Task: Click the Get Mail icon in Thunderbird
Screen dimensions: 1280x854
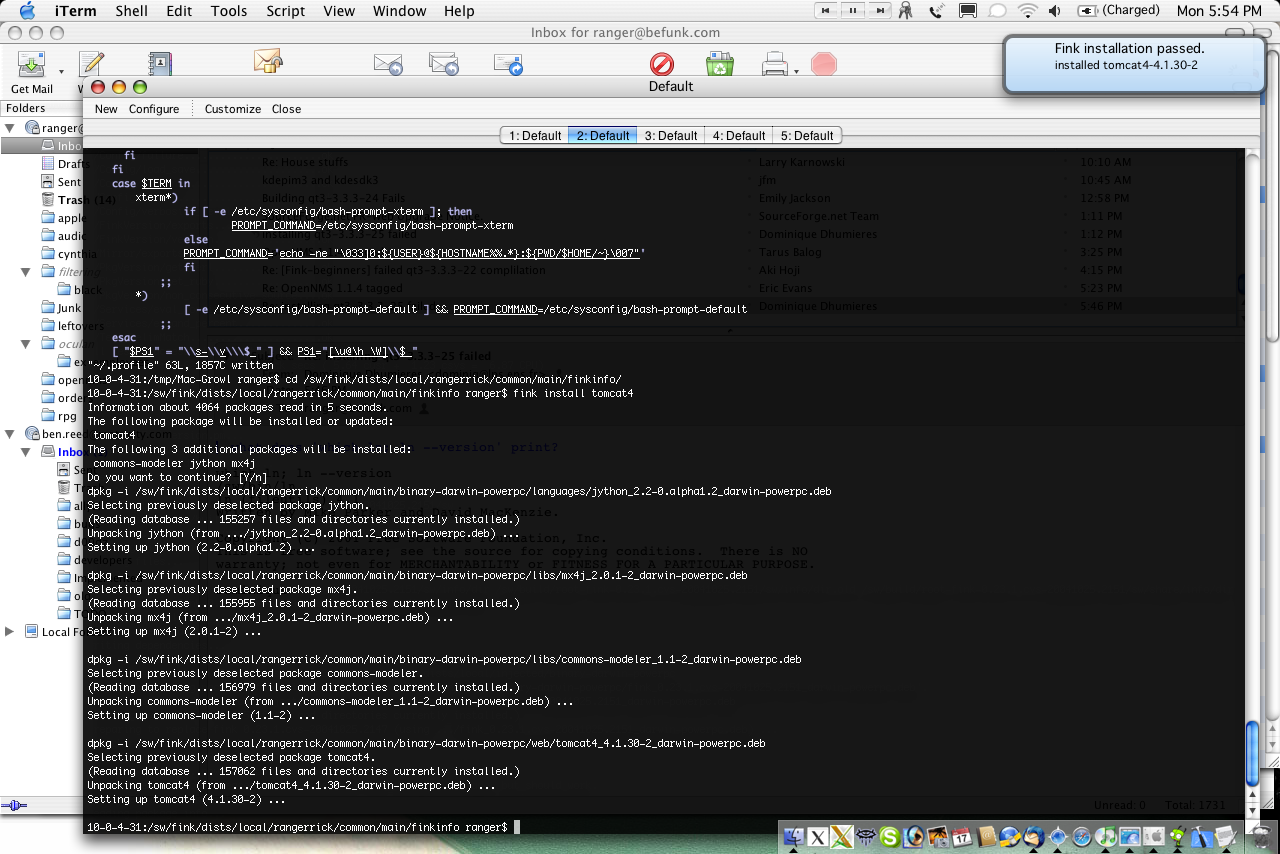Action: click(31, 65)
